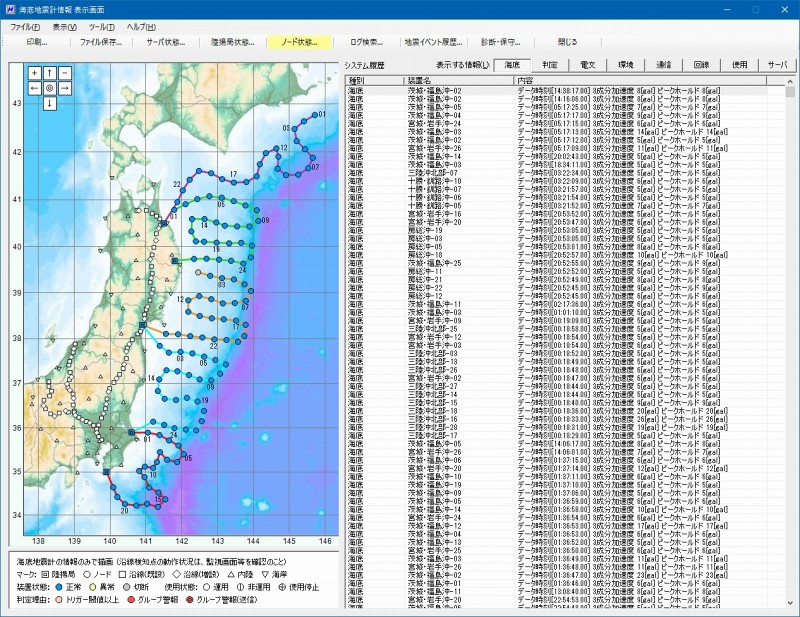Switch to the 回線 info tab
The width and height of the screenshot is (800, 617).
702,65
